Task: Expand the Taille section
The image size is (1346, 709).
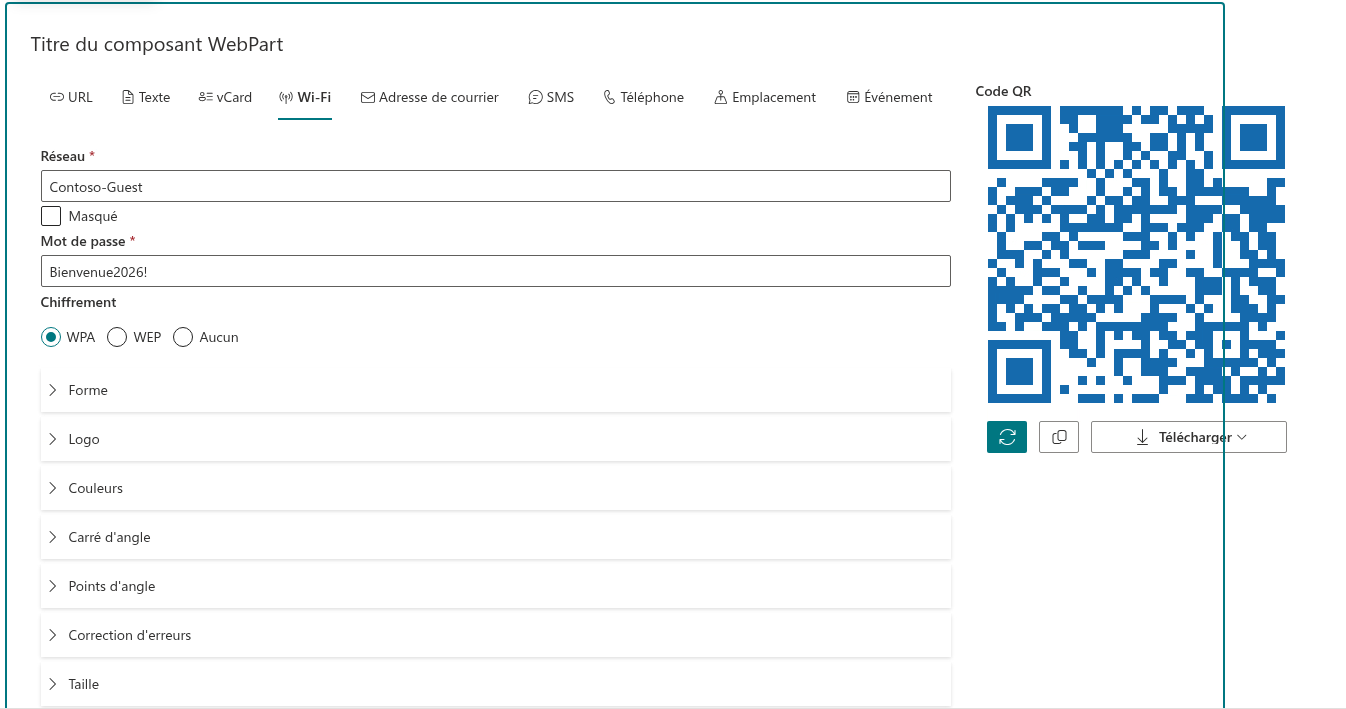Action: (x=496, y=684)
